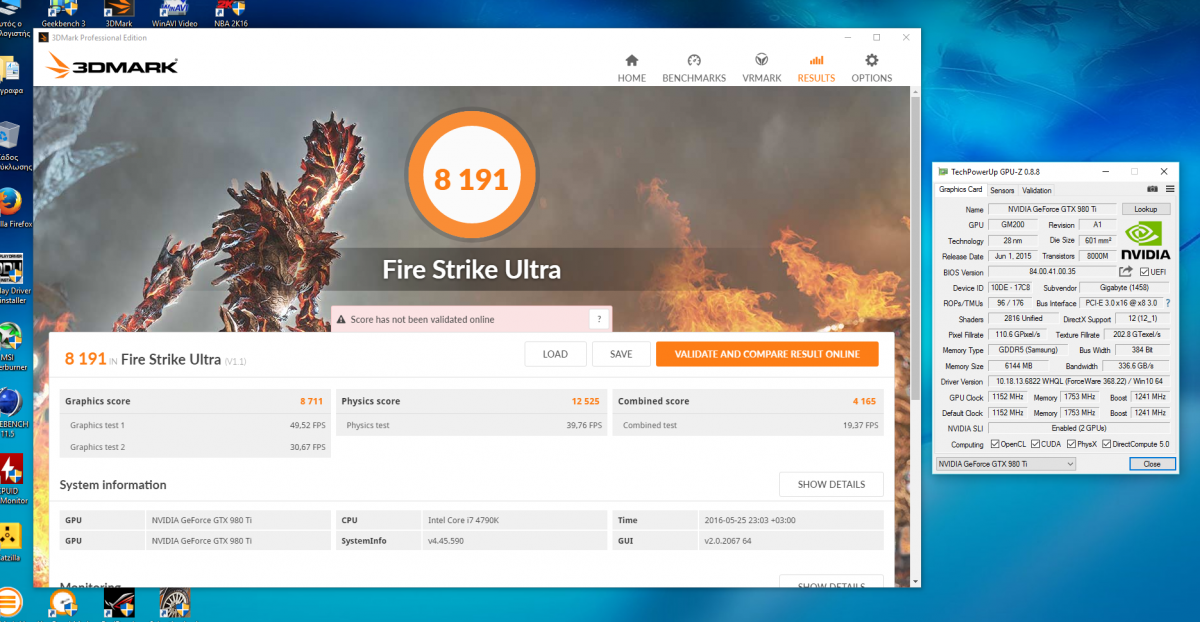
Task: Click the Combined test row
Action: pos(748,425)
